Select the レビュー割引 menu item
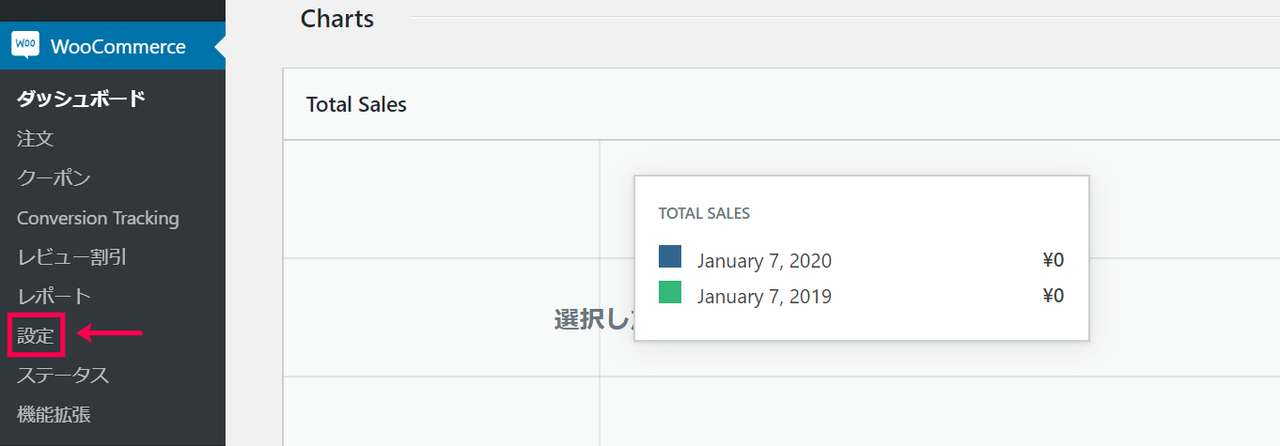This screenshot has width=1280, height=446. [x=71, y=257]
